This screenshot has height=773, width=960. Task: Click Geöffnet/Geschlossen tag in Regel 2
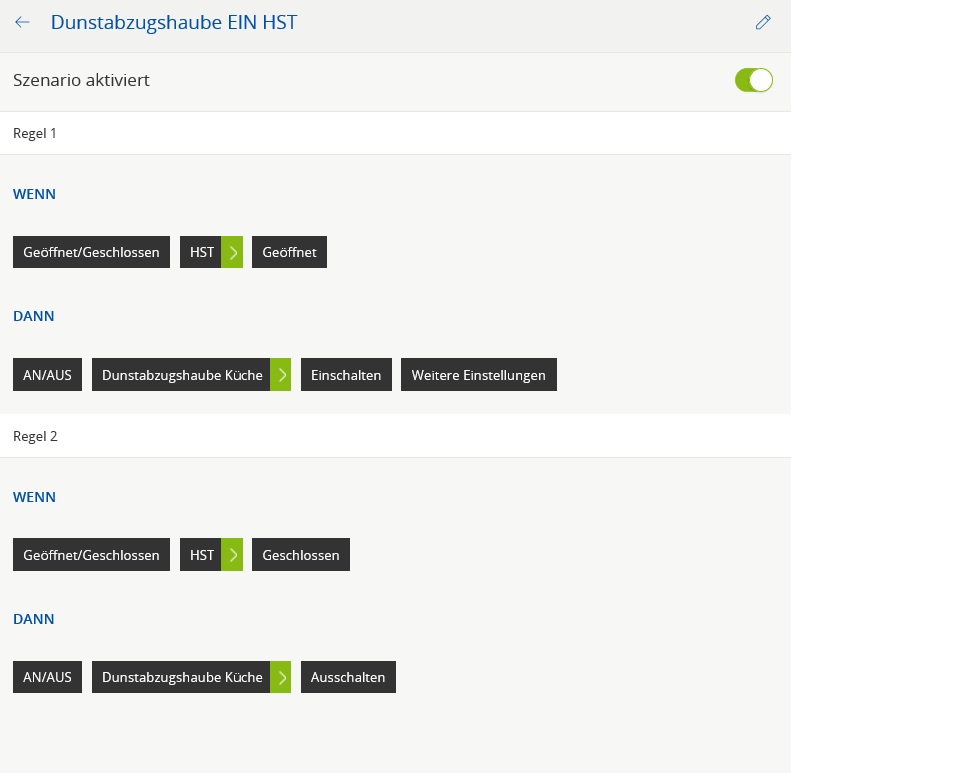click(91, 555)
